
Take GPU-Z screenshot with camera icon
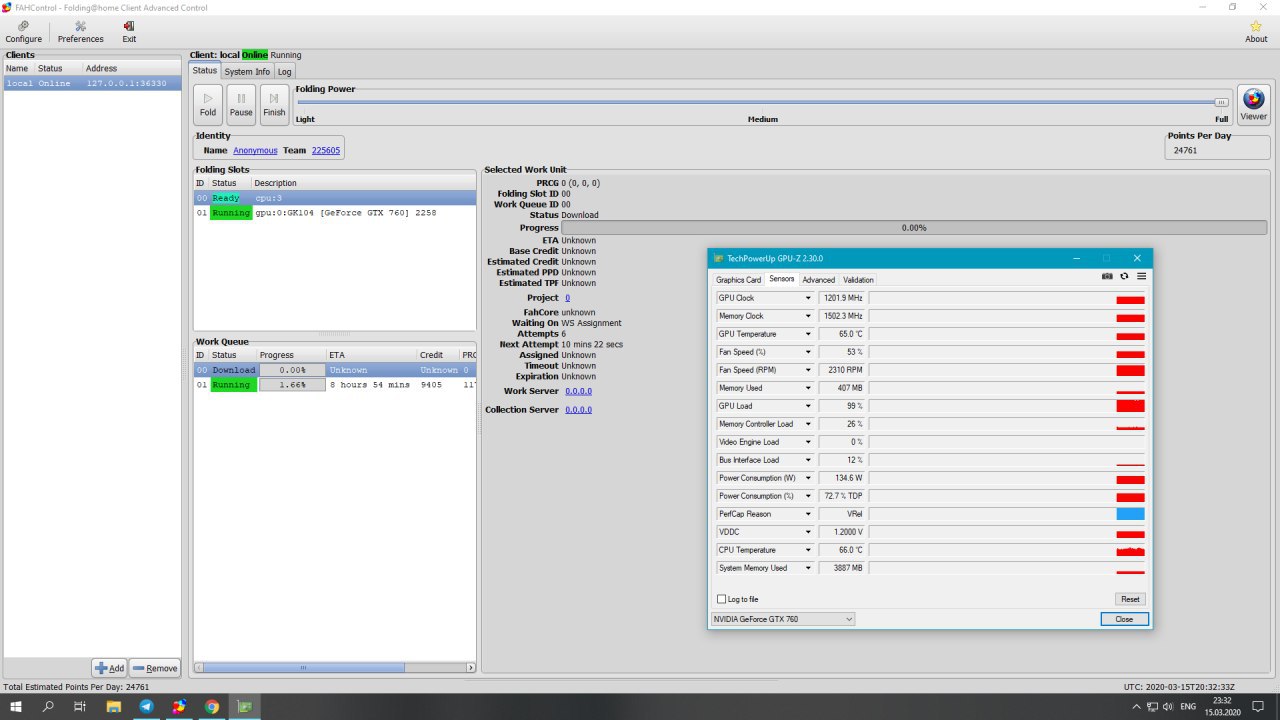tap(1107, 276)
